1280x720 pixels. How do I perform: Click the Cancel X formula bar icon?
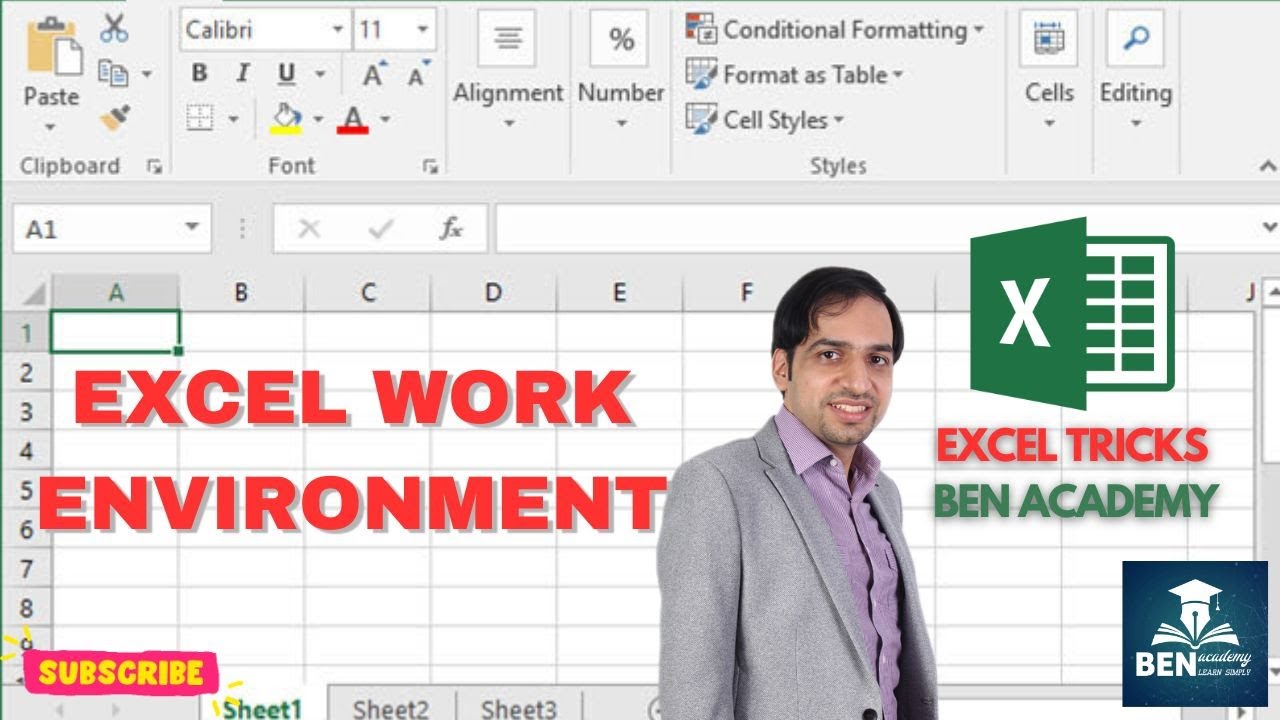309,229
